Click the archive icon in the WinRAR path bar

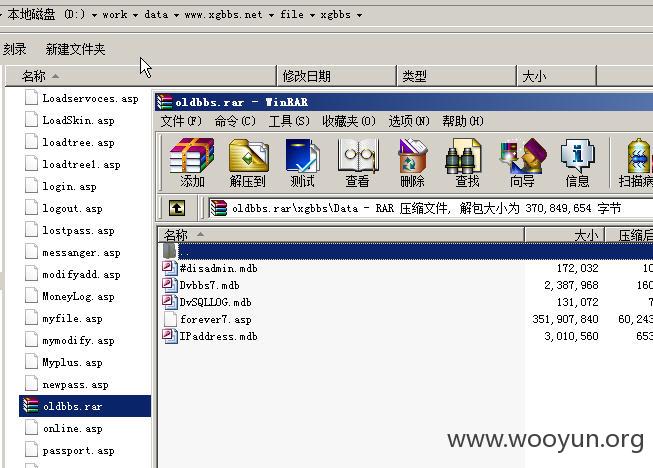(219, 208)
